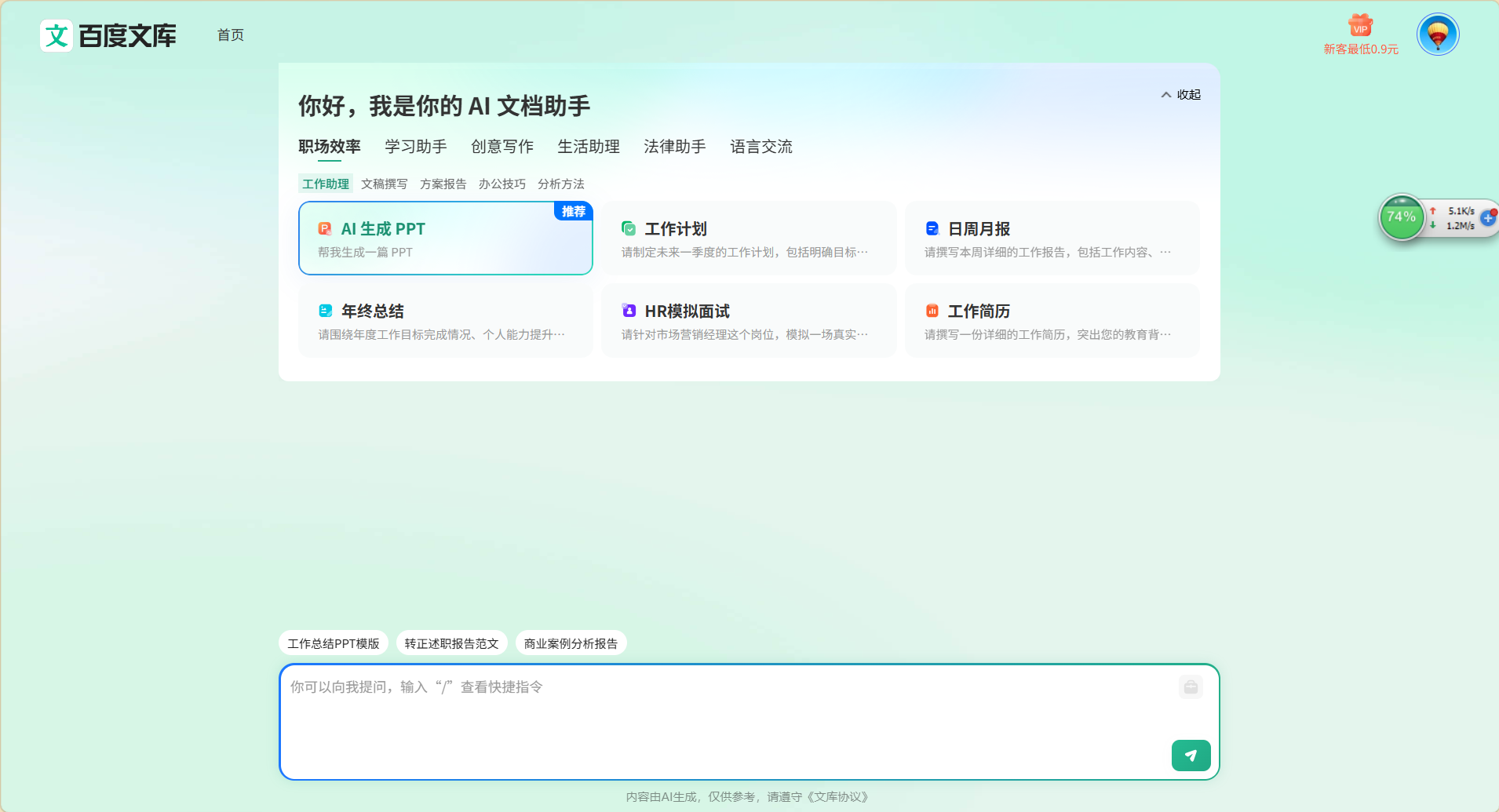Send message with the green send button
Screen dimensions: 1499x812
(x=1191, y=756)
